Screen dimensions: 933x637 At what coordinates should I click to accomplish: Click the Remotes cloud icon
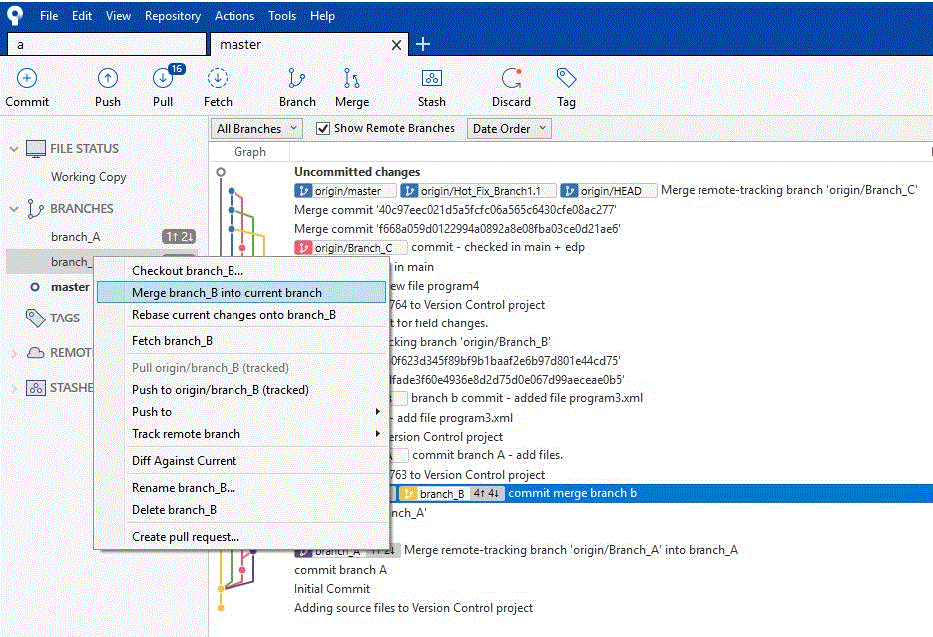(36, 353)
